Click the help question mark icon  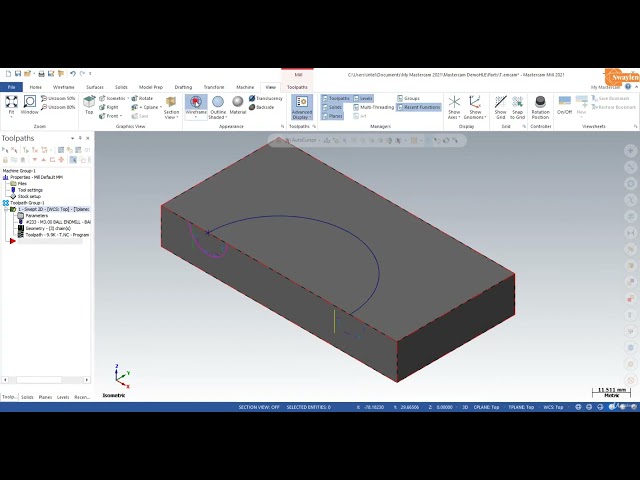[x=628, y=87]
